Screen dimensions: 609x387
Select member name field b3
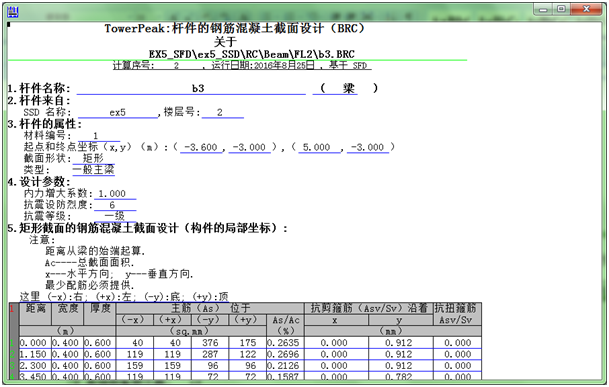(191, 89)
